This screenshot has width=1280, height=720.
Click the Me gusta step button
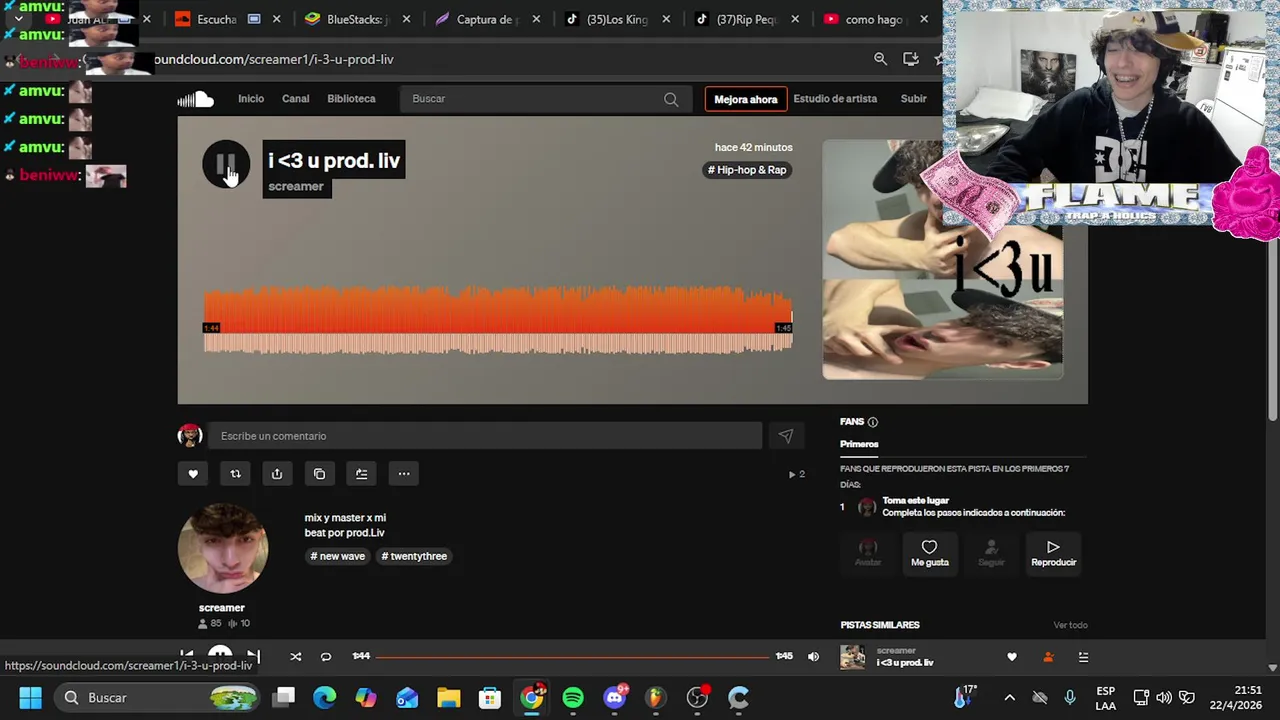tap(929, 552)
